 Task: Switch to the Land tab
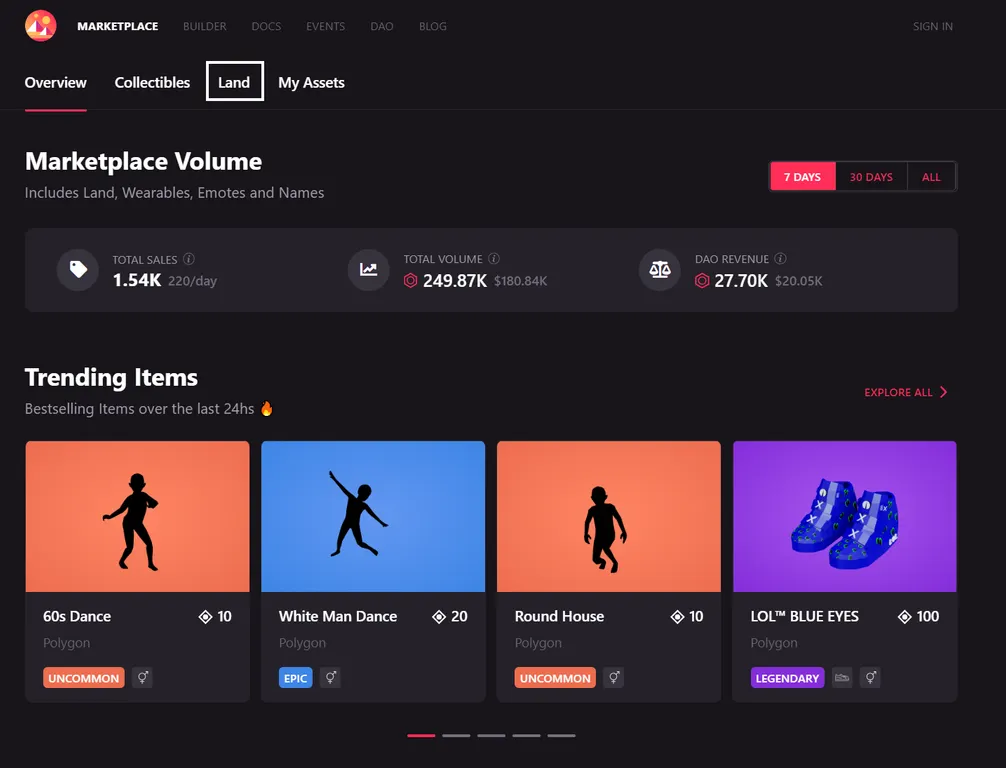click(x=234, y=81)
